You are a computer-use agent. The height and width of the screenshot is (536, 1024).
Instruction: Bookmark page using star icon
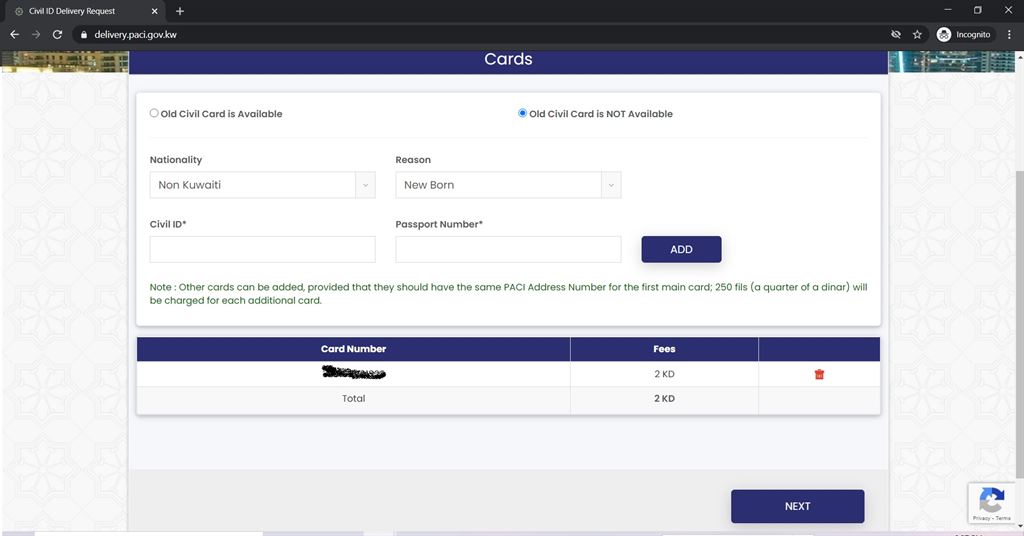tap(917, 34)
